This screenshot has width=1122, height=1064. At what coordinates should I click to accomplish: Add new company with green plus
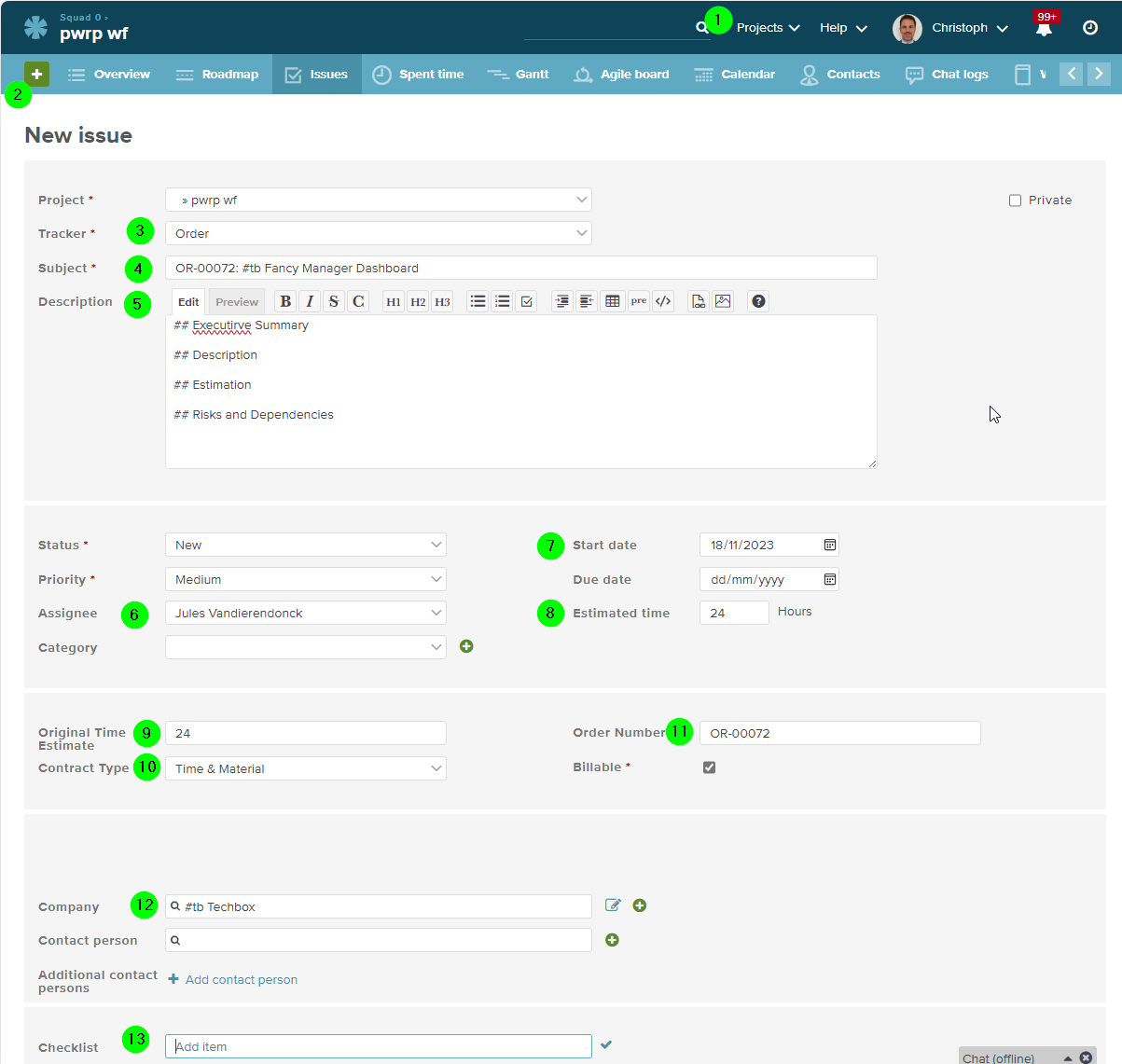[x=640, y=905]
